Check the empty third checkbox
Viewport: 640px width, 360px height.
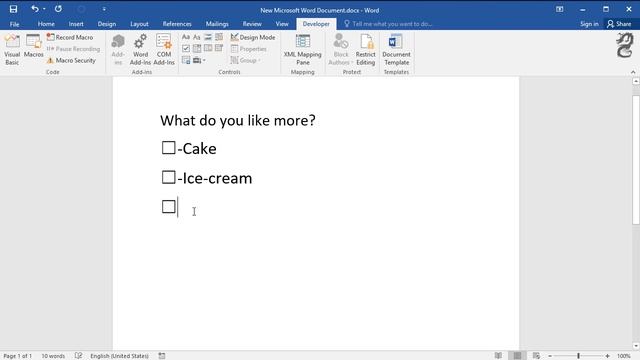[168, 207]
